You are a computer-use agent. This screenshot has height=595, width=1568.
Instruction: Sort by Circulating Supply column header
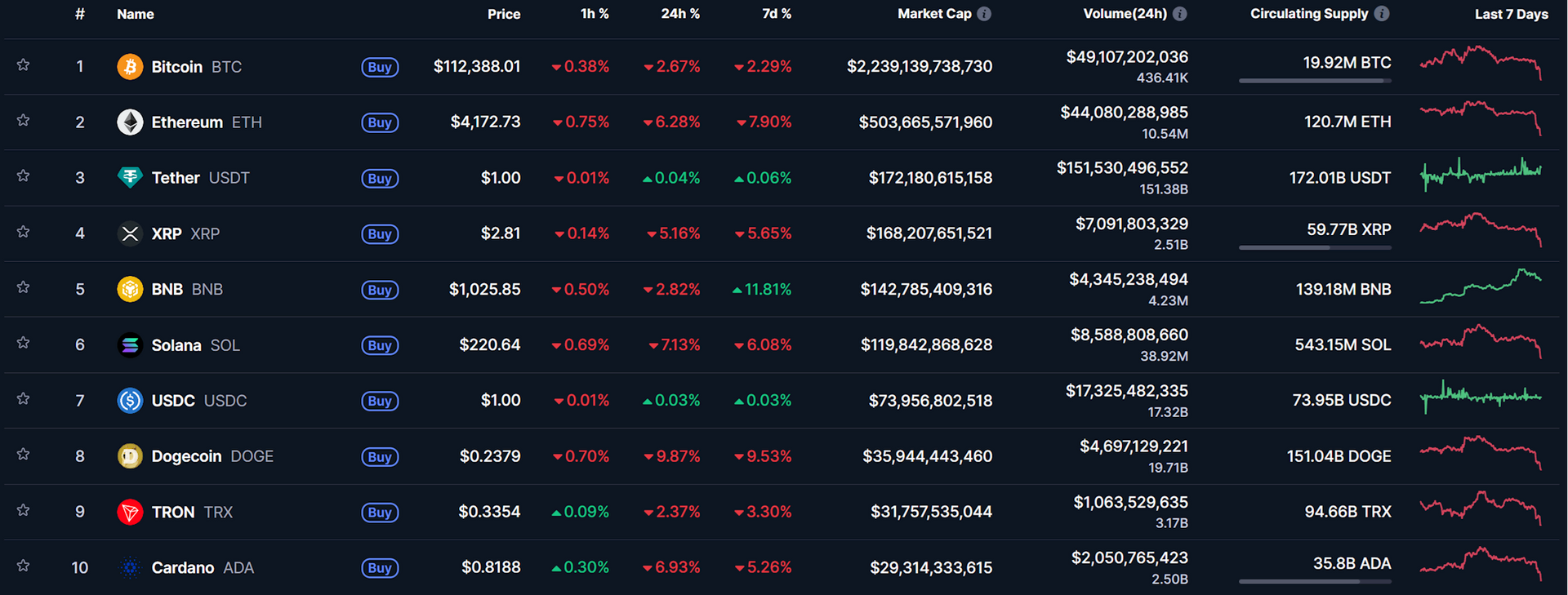[x=1309, y=14]
